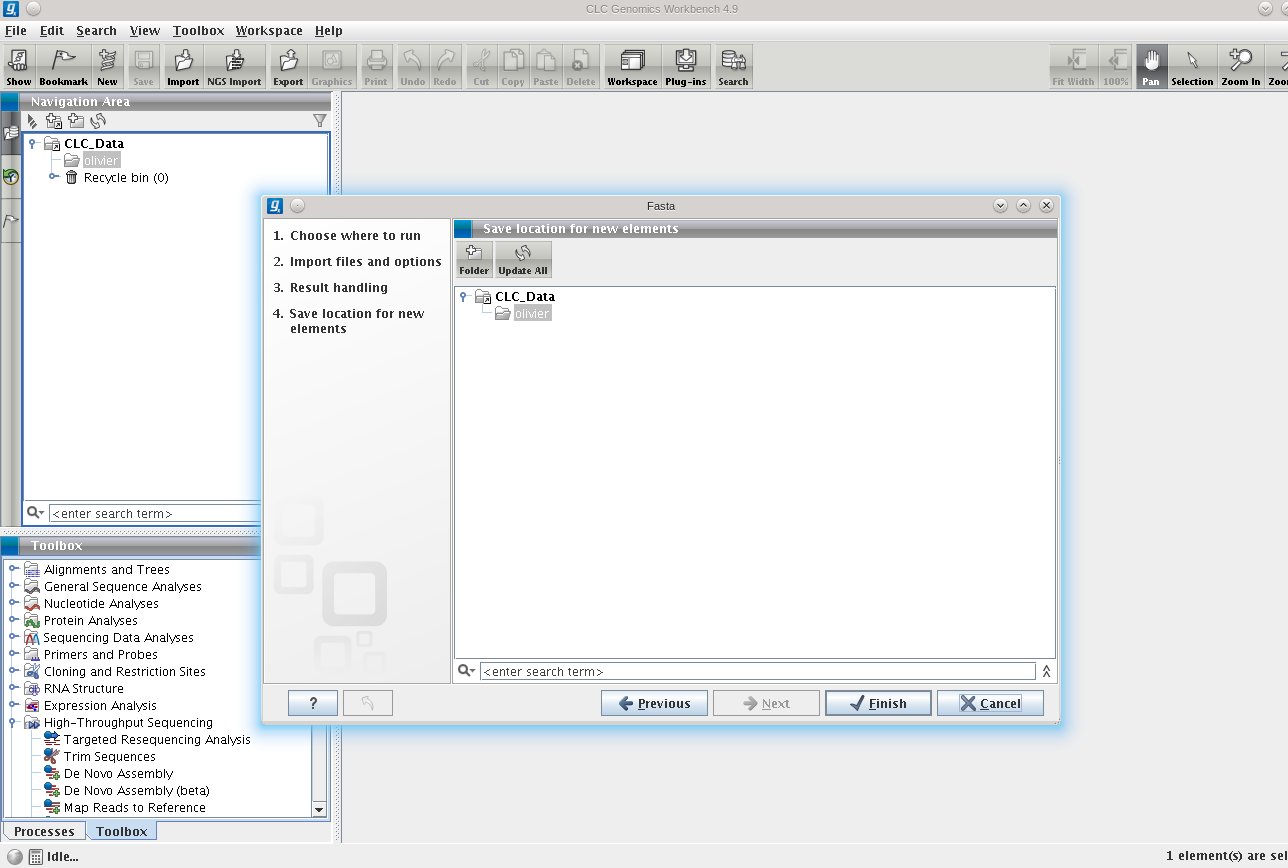Collapse CLC_Data node in the Fasta dialog
1288x868 pixels.
[x=464, y=296]
